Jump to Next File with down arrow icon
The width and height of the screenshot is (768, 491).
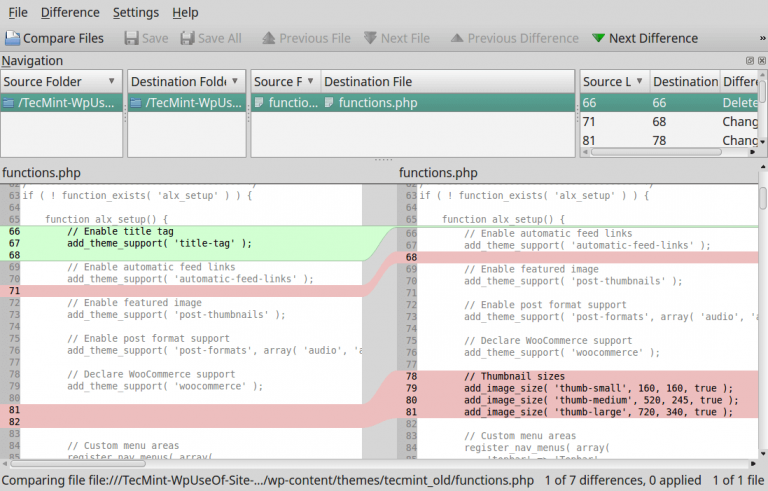[370, 38]
